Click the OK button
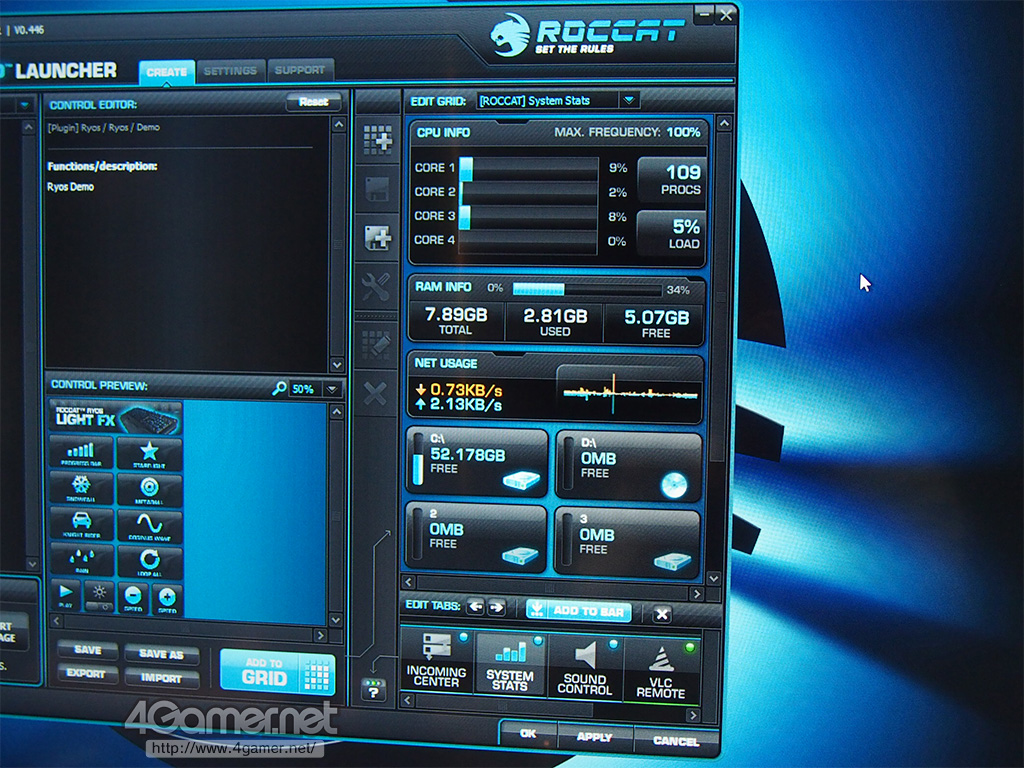The height and width of the screenshot is (768, 1024). [x=528, y=733]
